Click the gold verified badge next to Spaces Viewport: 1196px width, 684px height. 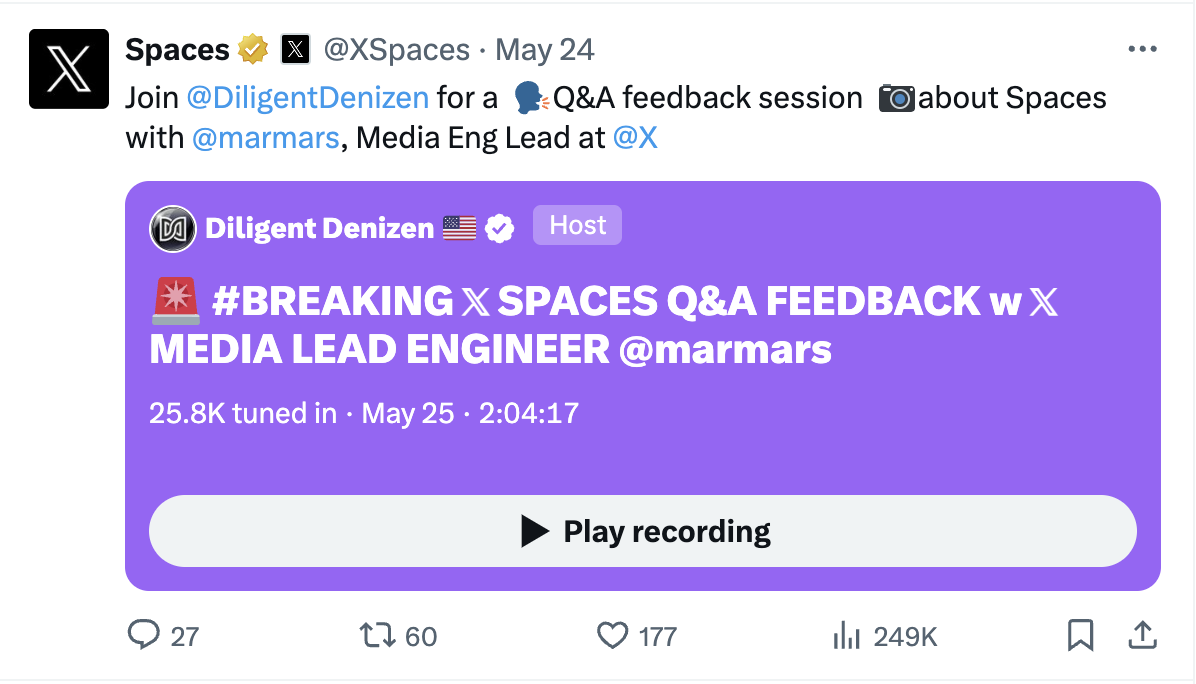pyautogui.click(x=252, y=48)
